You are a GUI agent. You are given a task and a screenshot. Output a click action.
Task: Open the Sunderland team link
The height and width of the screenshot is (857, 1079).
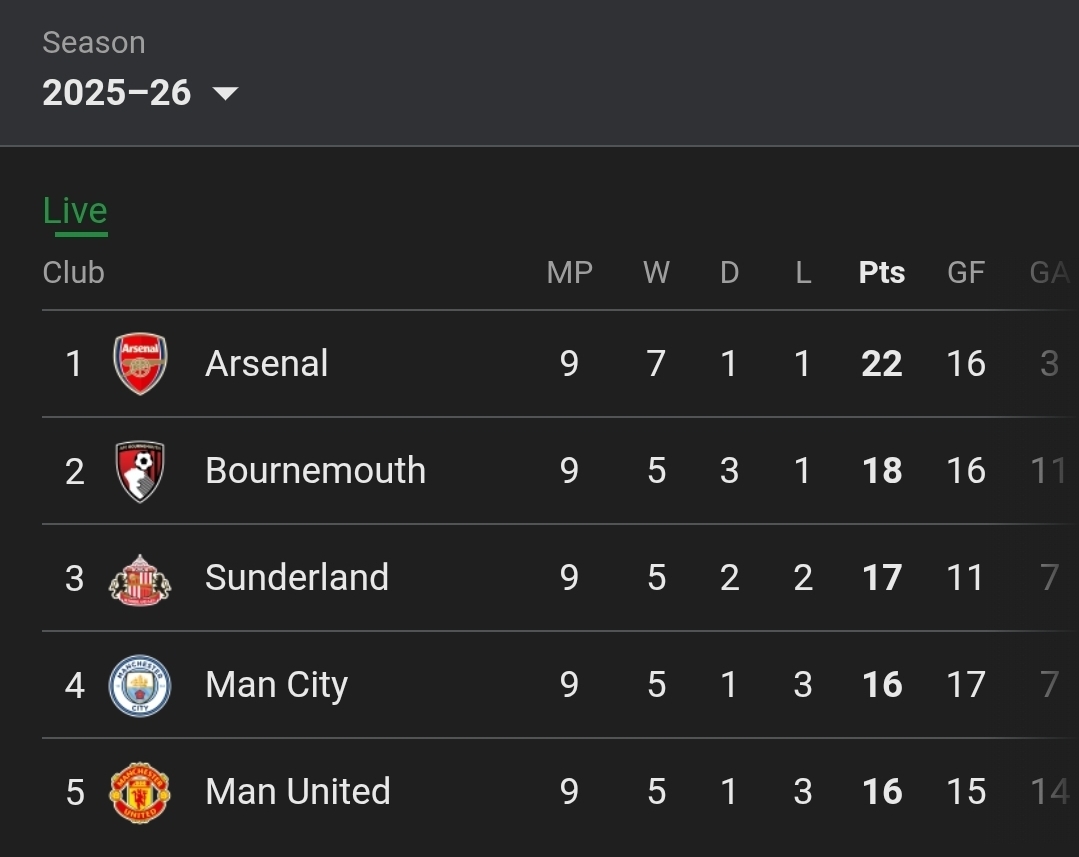pos(297,578)
